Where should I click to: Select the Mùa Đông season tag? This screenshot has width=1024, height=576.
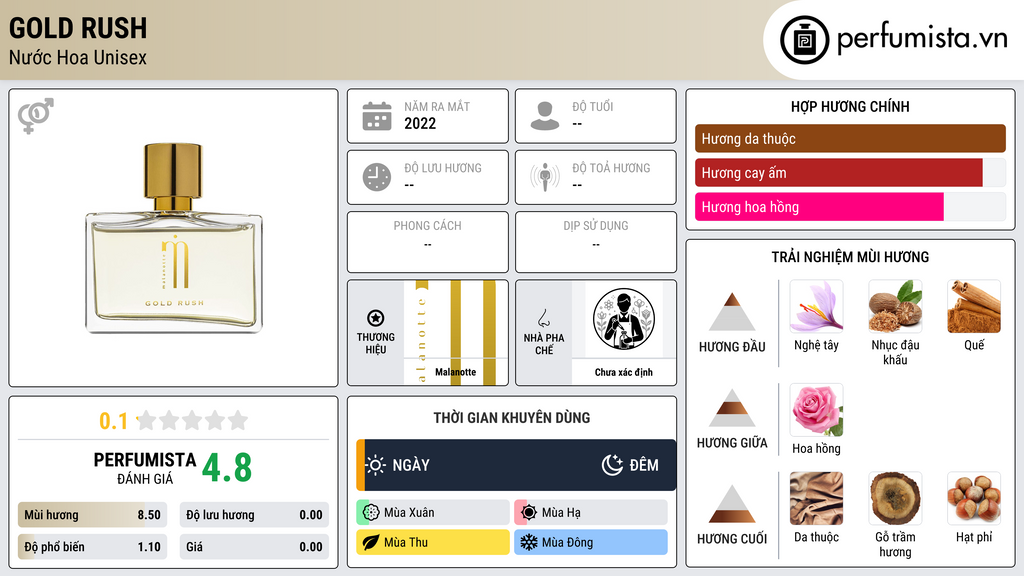[x=590, y=542]
